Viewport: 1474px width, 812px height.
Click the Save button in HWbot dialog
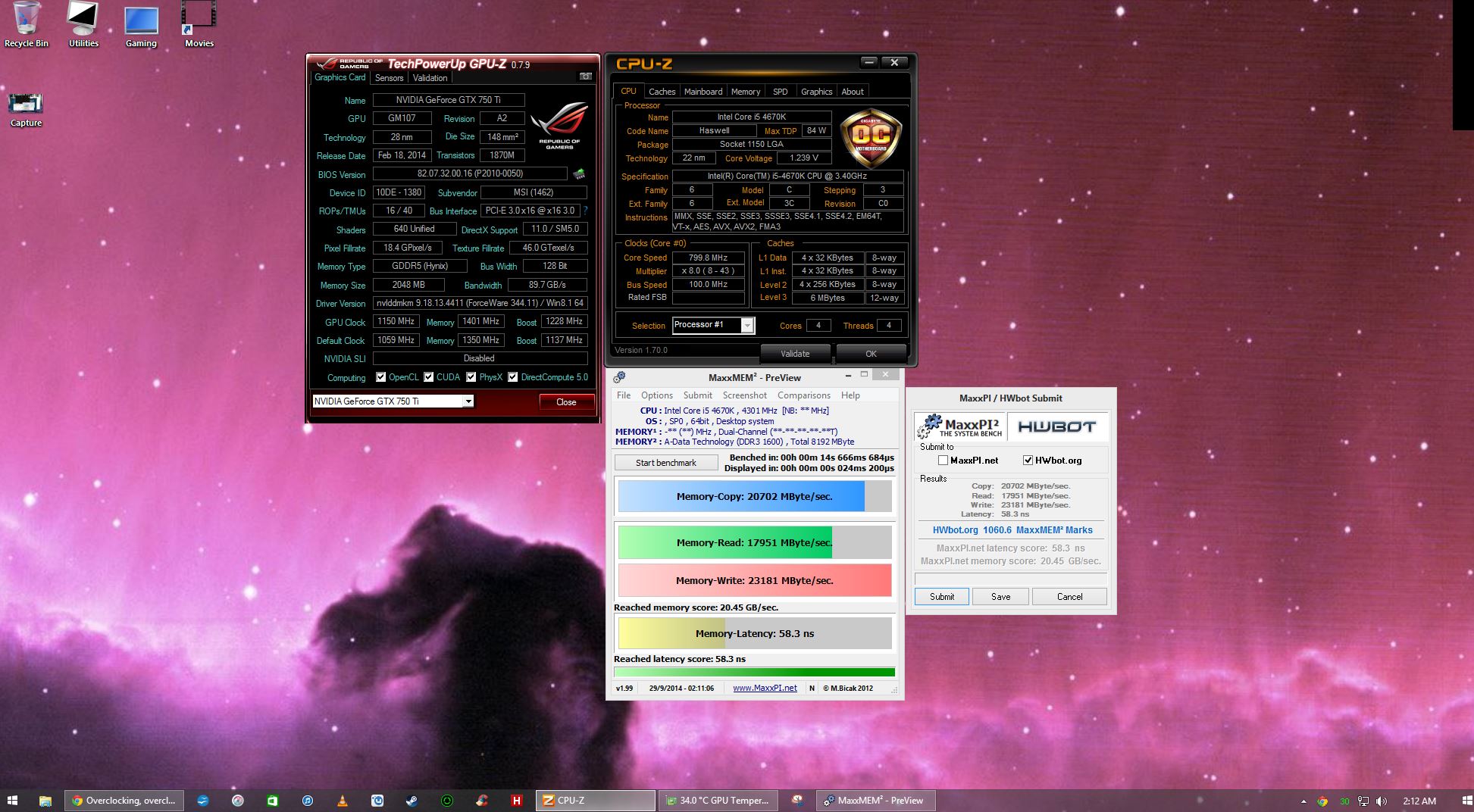(x=1000, y=597)
